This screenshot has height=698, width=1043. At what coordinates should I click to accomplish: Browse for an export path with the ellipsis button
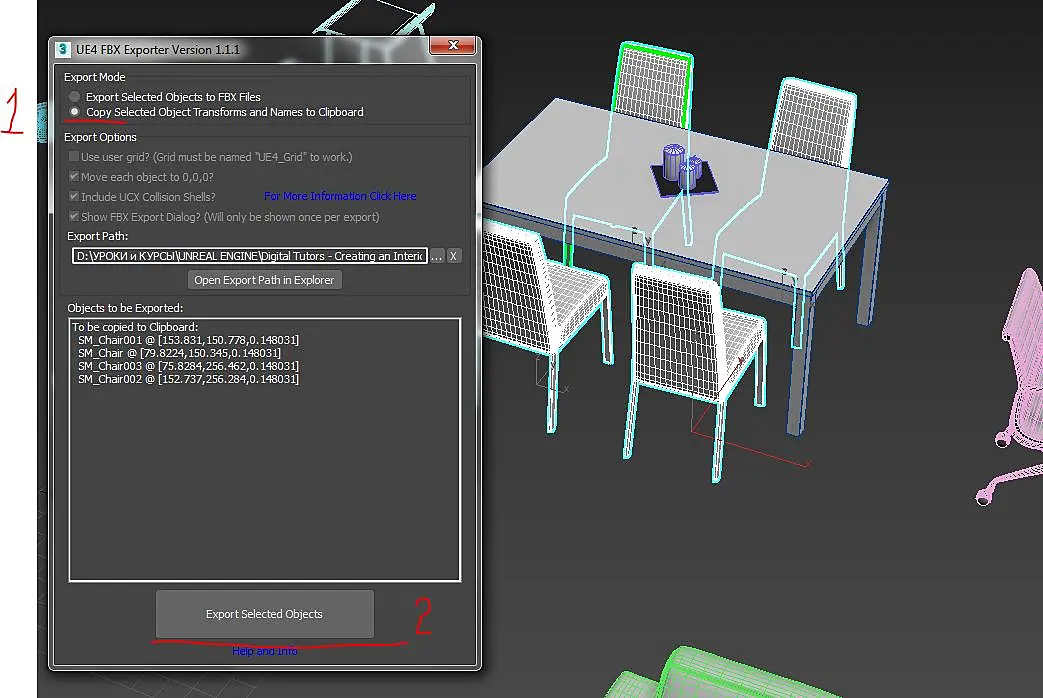click(x=436, y=256)
